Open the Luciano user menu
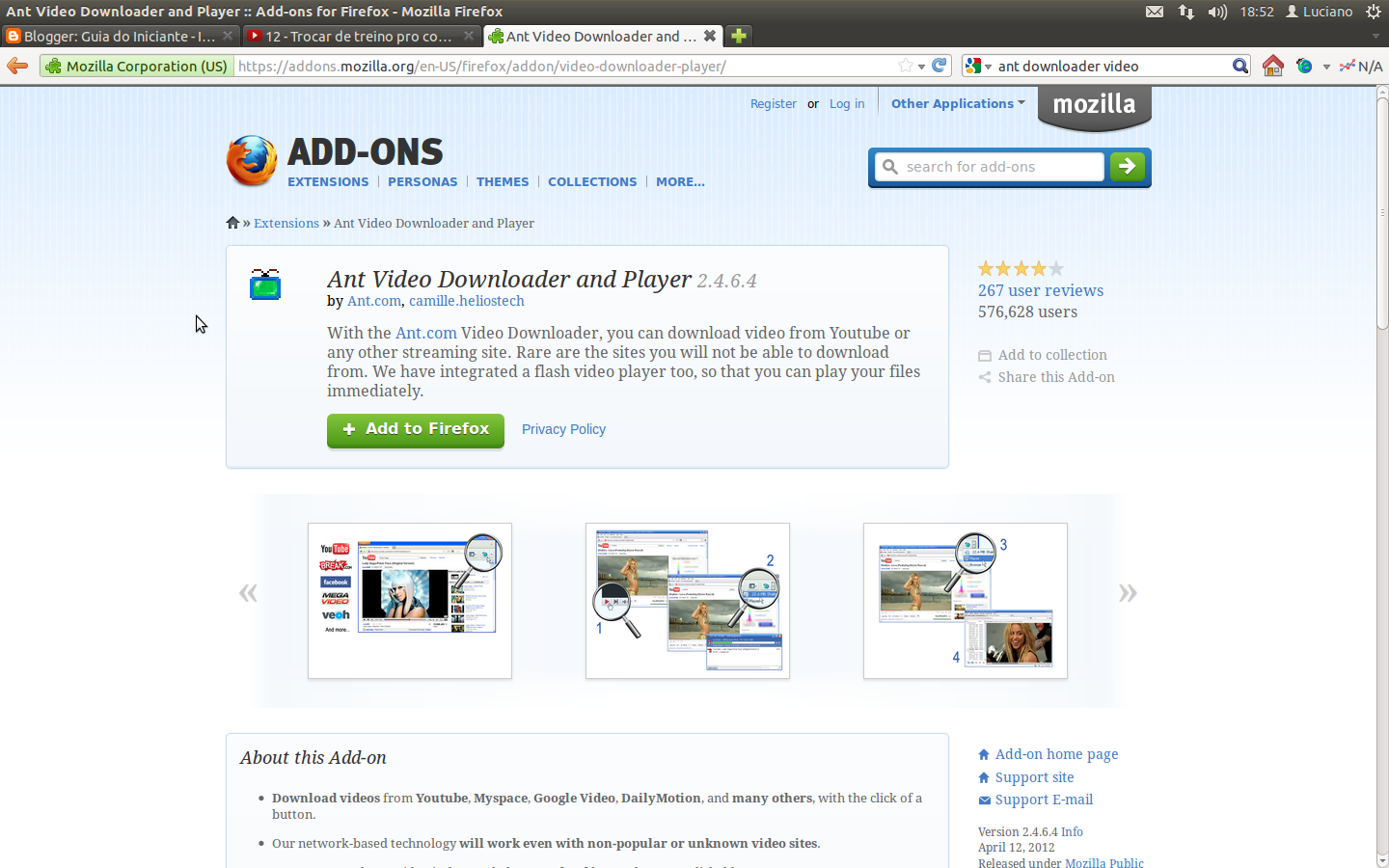Viewport: 1389px width, 868px height. (1319, 12)
